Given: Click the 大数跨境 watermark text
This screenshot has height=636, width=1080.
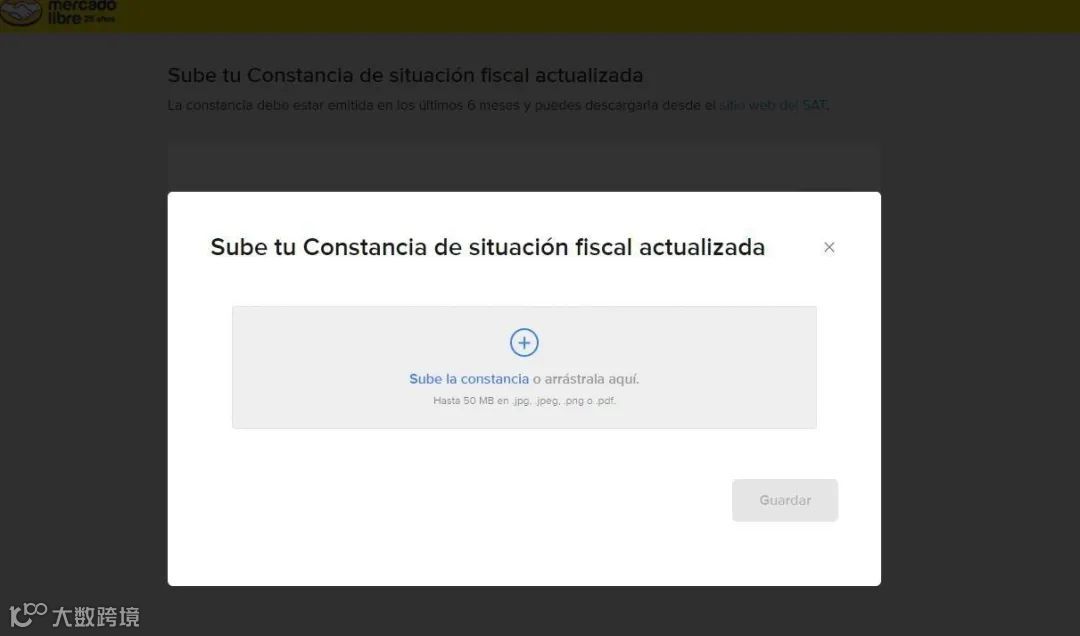Looking at the screenshot, I should tap(96, 617).
